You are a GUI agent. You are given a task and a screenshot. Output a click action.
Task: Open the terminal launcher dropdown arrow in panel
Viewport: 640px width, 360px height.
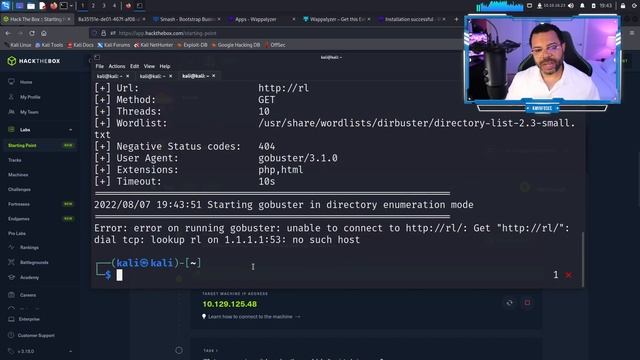71,6
